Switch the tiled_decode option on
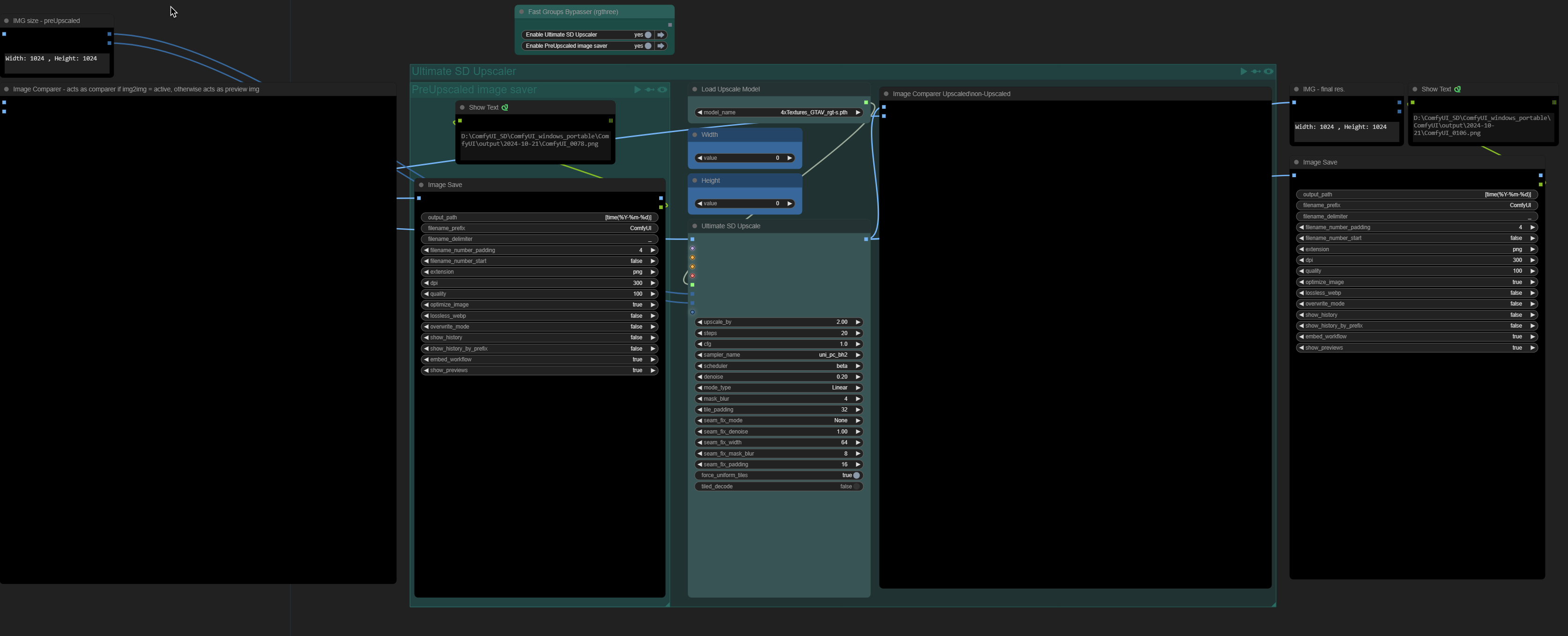 click(779, 486)
